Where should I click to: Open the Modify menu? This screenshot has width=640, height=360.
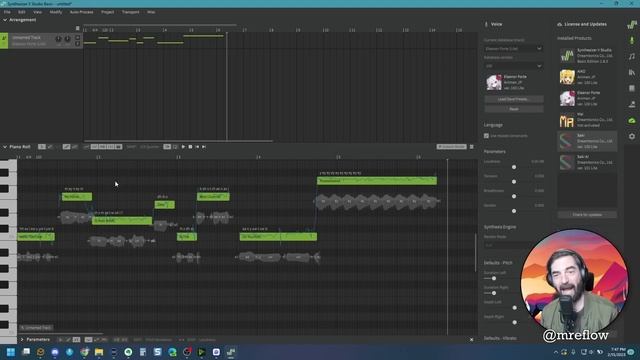(x=56, y=12)
